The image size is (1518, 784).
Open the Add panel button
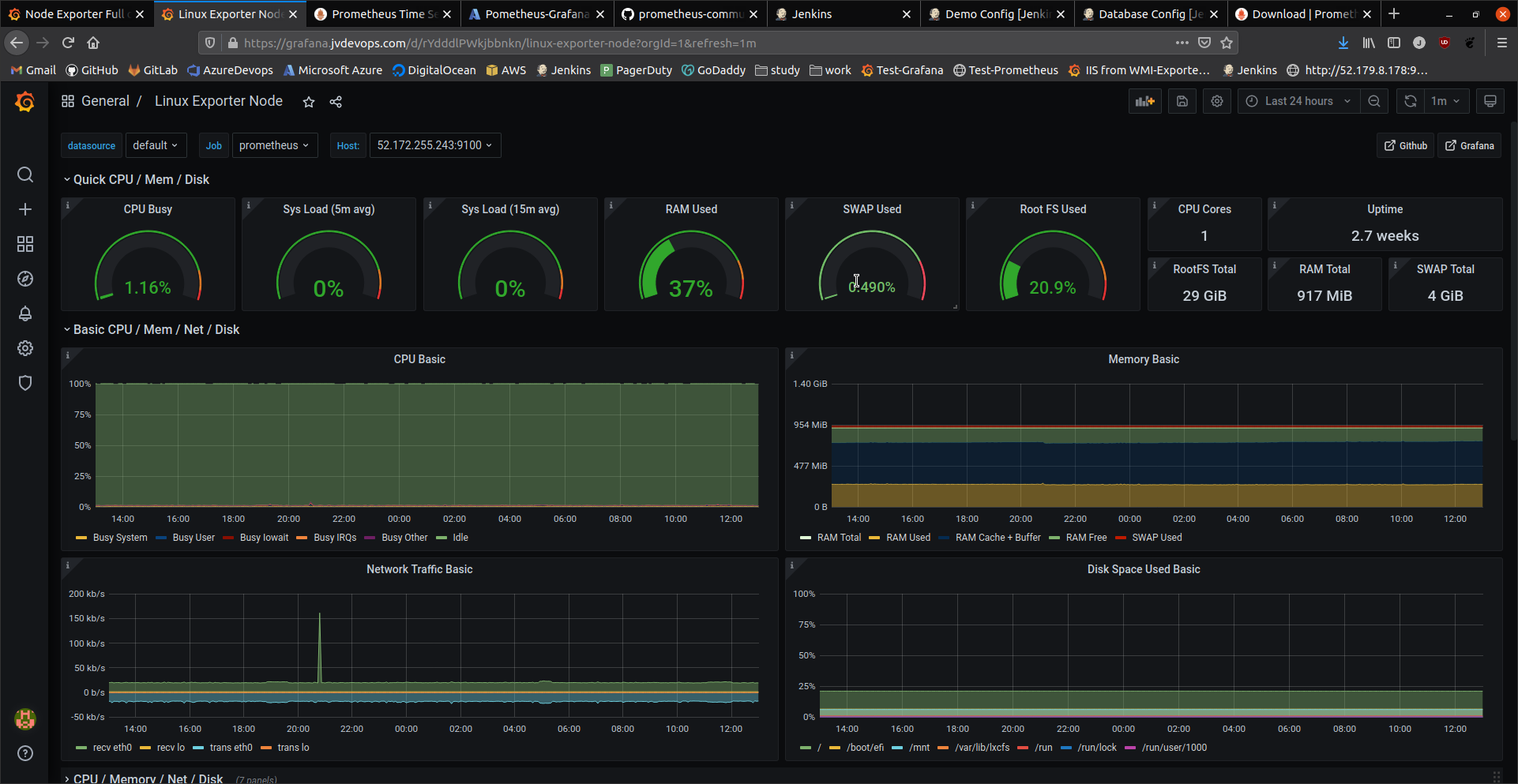coord(1144,101)
